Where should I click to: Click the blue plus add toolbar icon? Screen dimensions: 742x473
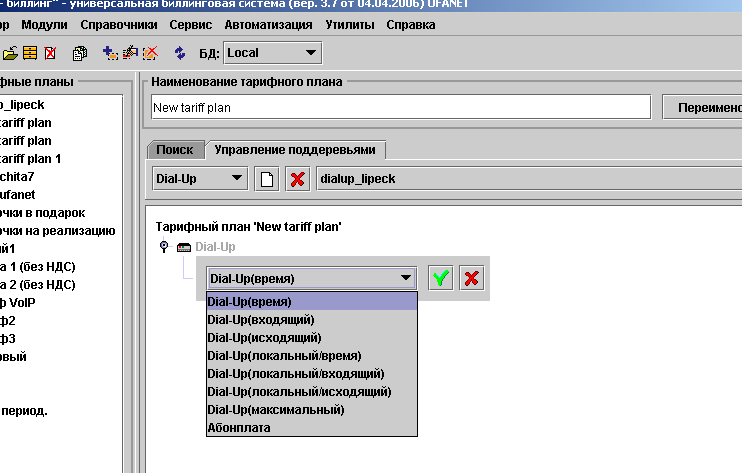(x=110, y=52)
